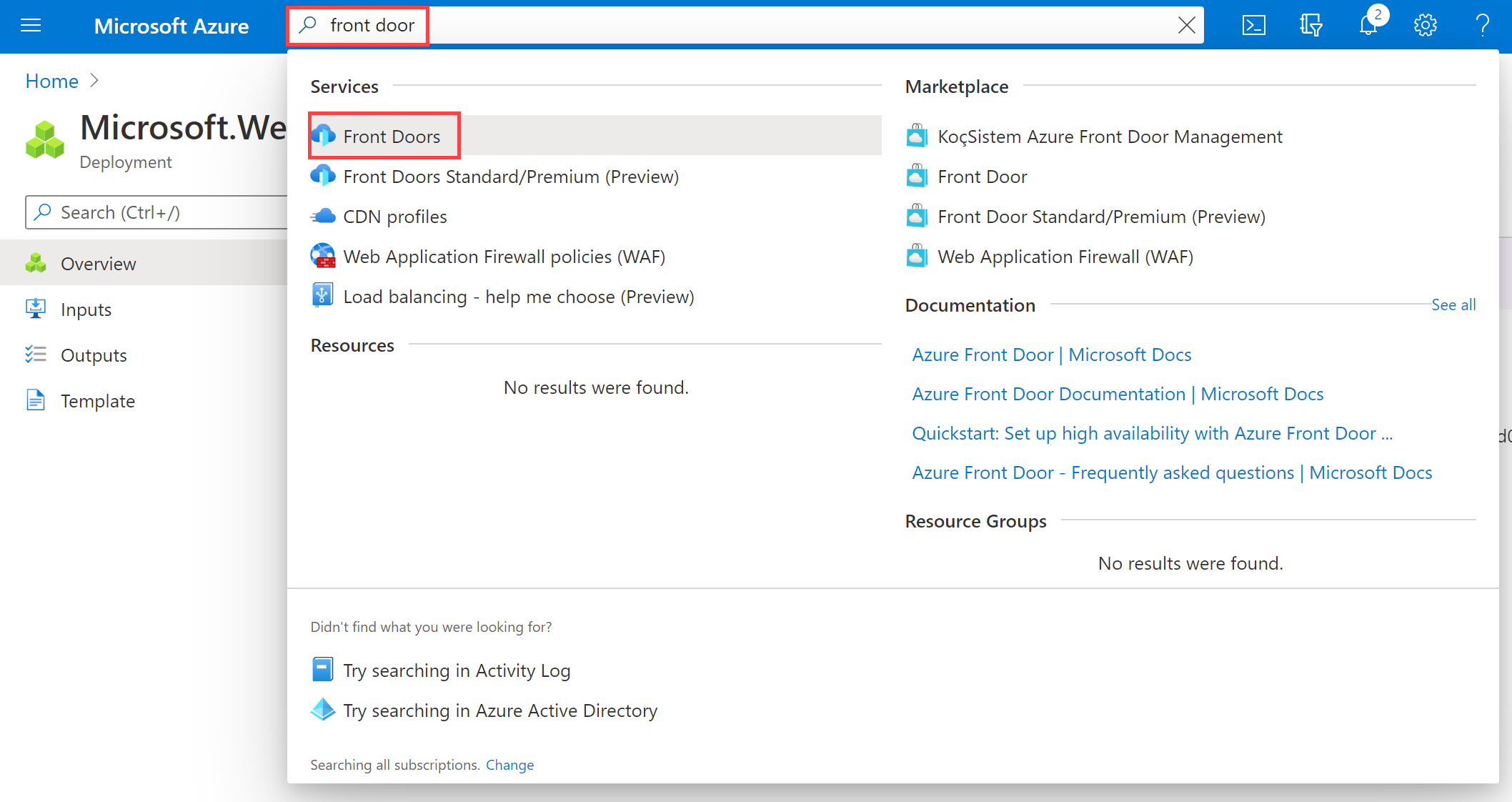Image resolution: width=1512 pixels, height=802 pixels.
Task: Switch to the Template section
Action: pos(98,400)
